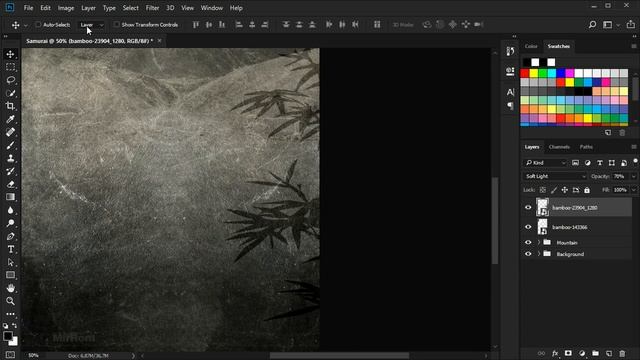This screenshot has width=640, height=360.
Task: Expand the Background group
Action: [539, 254]
